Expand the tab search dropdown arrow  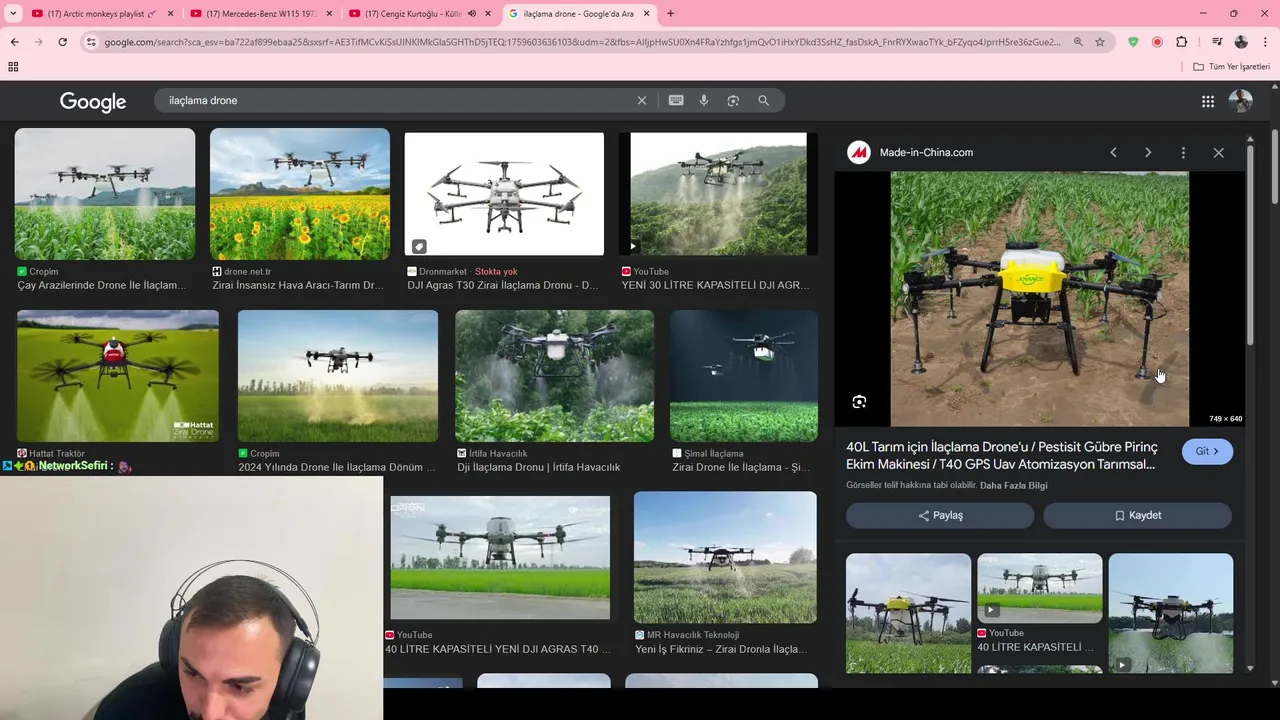[x=14, y=14]
